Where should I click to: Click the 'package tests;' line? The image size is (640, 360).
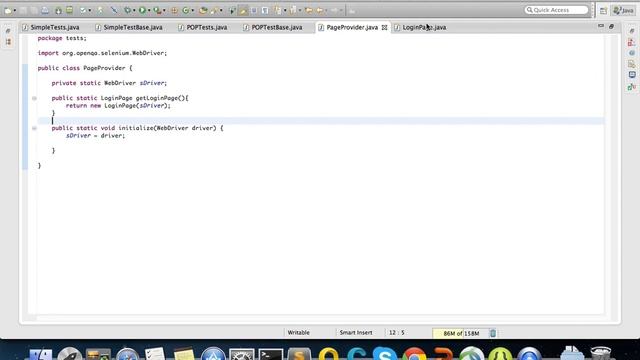coord(62,38)
